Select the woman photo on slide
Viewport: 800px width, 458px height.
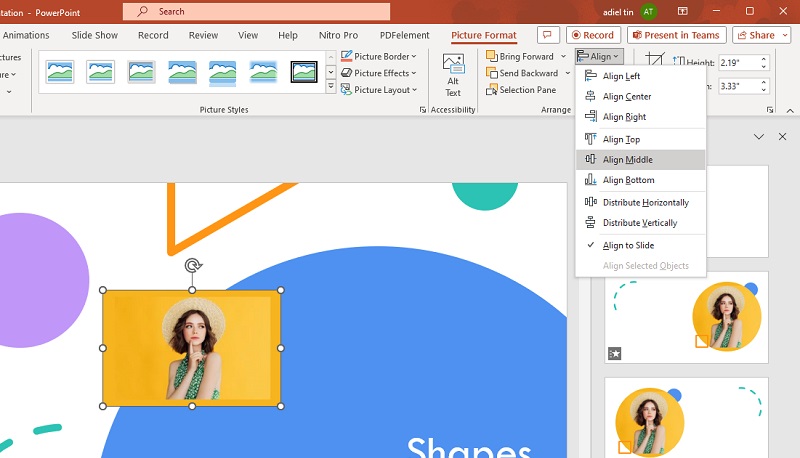click(x=192, y=348)
